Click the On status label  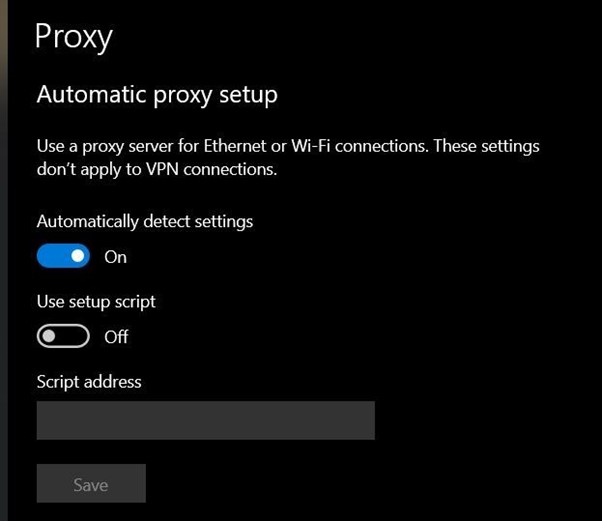coord(116,257)
